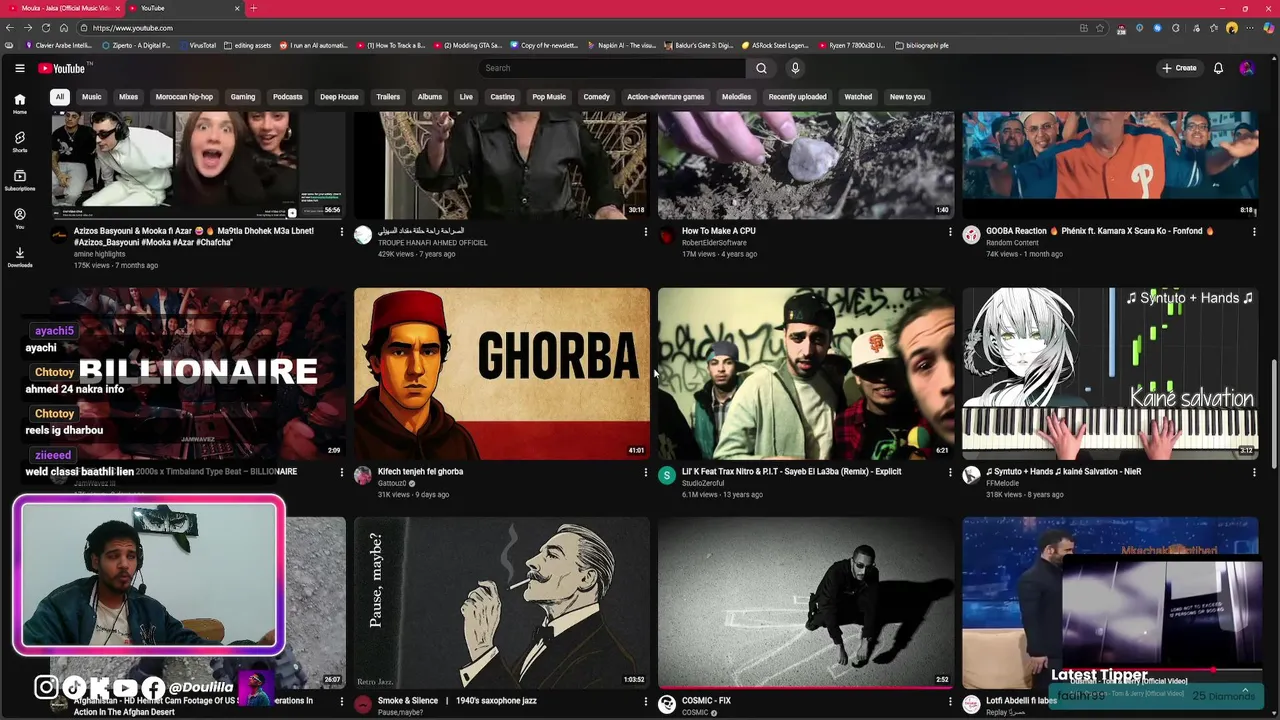Open the StudioZeroful channel avatar
This screenshot has width=1280, height=720.
(667, 476)
